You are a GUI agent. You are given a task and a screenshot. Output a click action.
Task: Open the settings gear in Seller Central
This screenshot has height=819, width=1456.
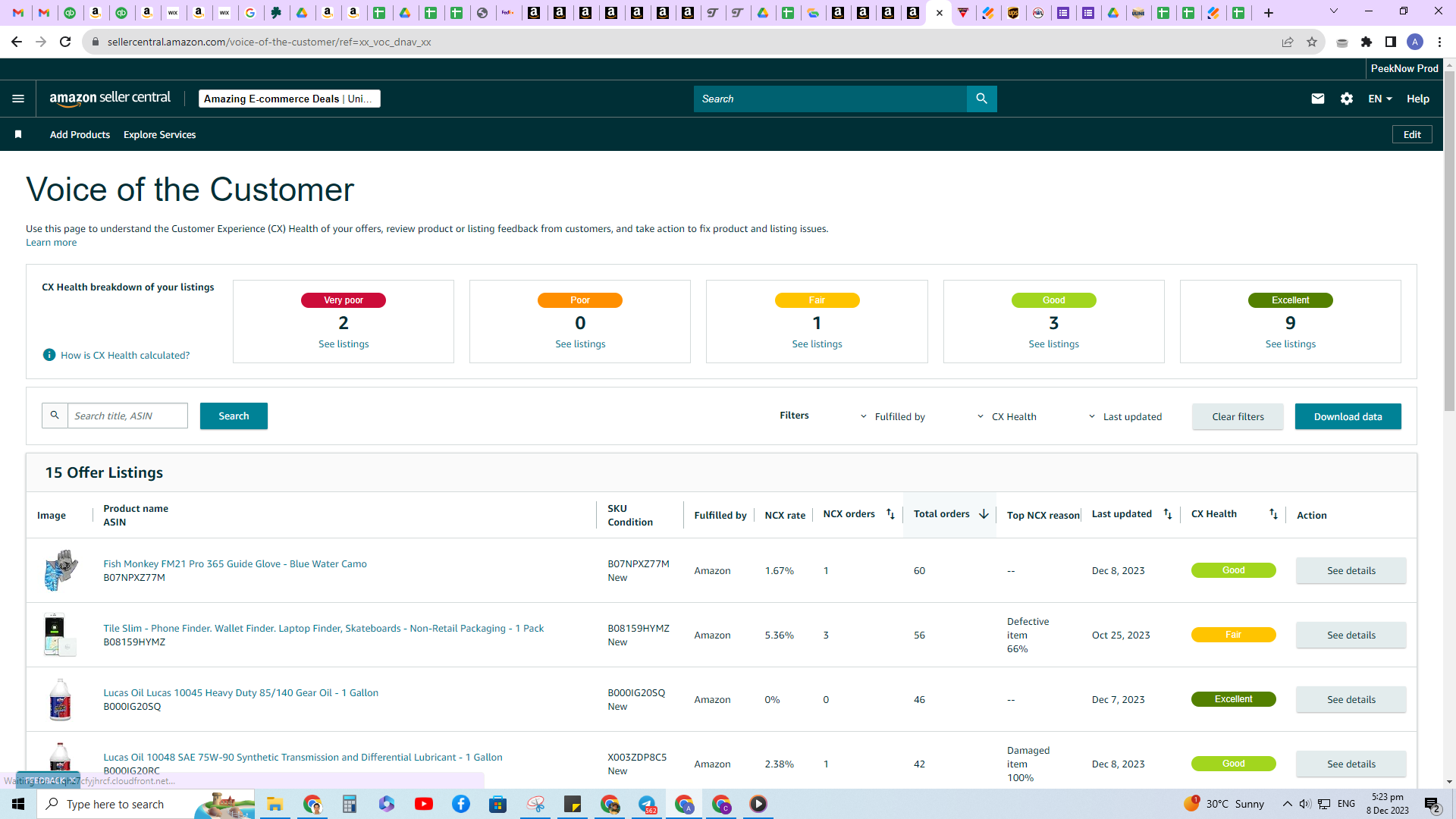pyautogui.click(x=1346, y=99)
